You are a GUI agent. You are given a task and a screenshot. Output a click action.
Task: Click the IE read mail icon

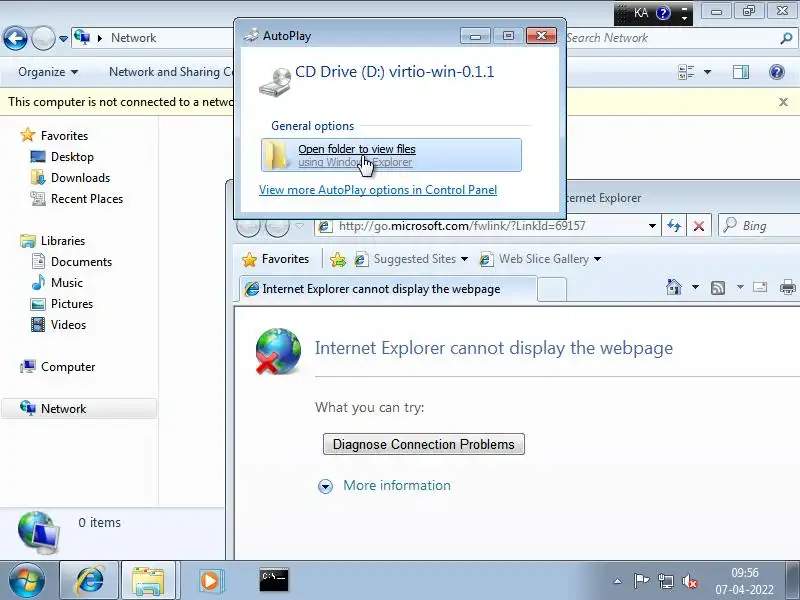point(760,287)
